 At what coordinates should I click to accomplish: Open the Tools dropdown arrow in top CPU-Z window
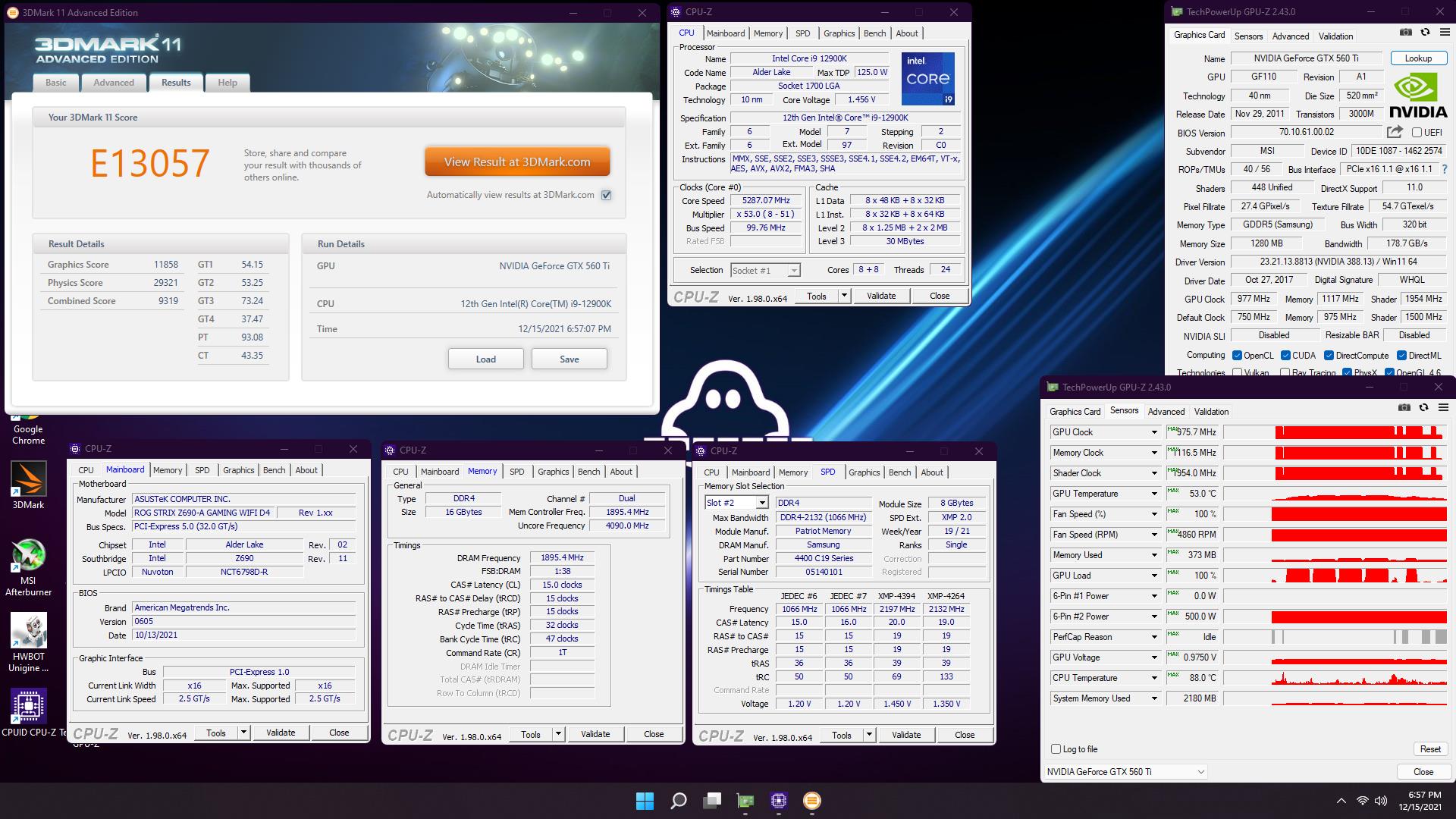coord(844,296)
